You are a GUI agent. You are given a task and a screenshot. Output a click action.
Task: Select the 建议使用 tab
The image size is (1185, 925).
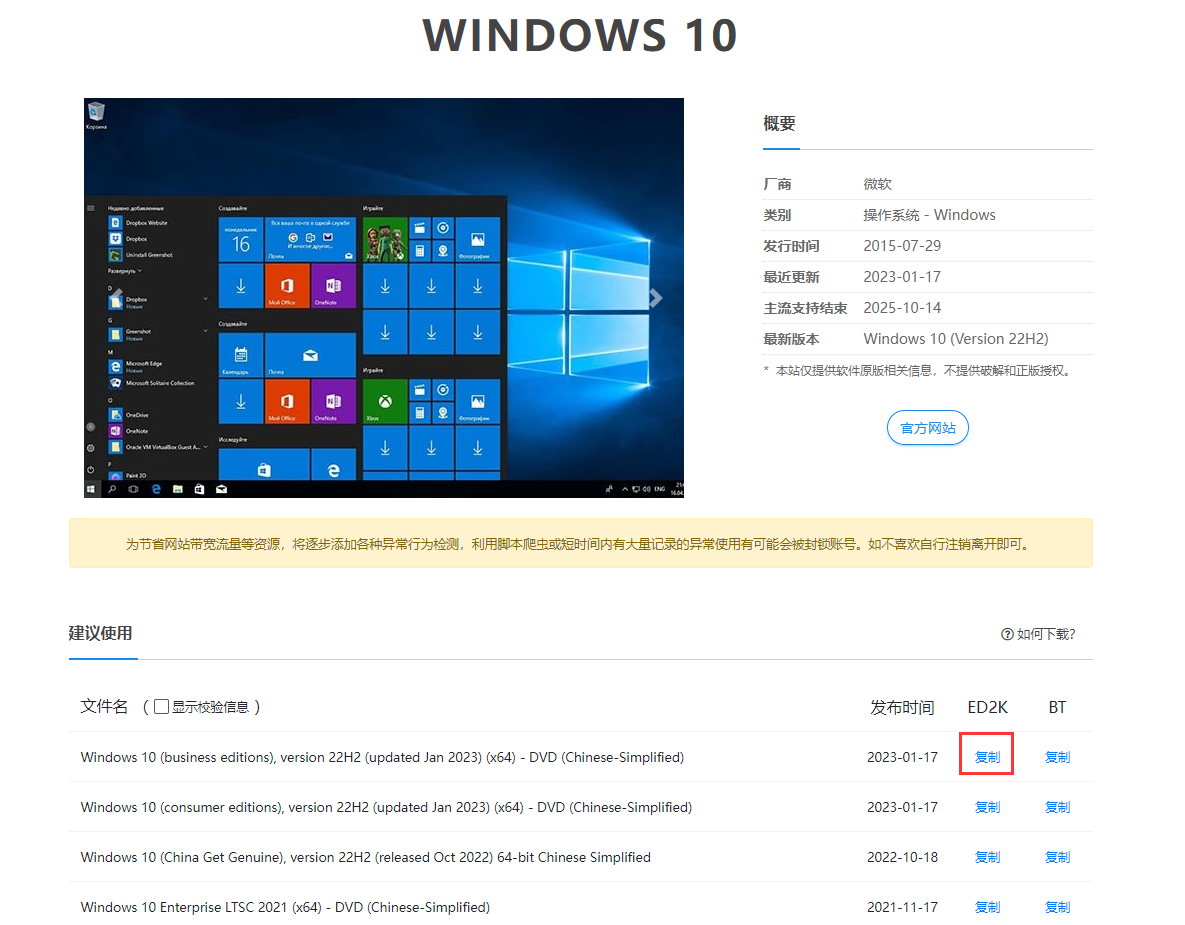(101, 633)
